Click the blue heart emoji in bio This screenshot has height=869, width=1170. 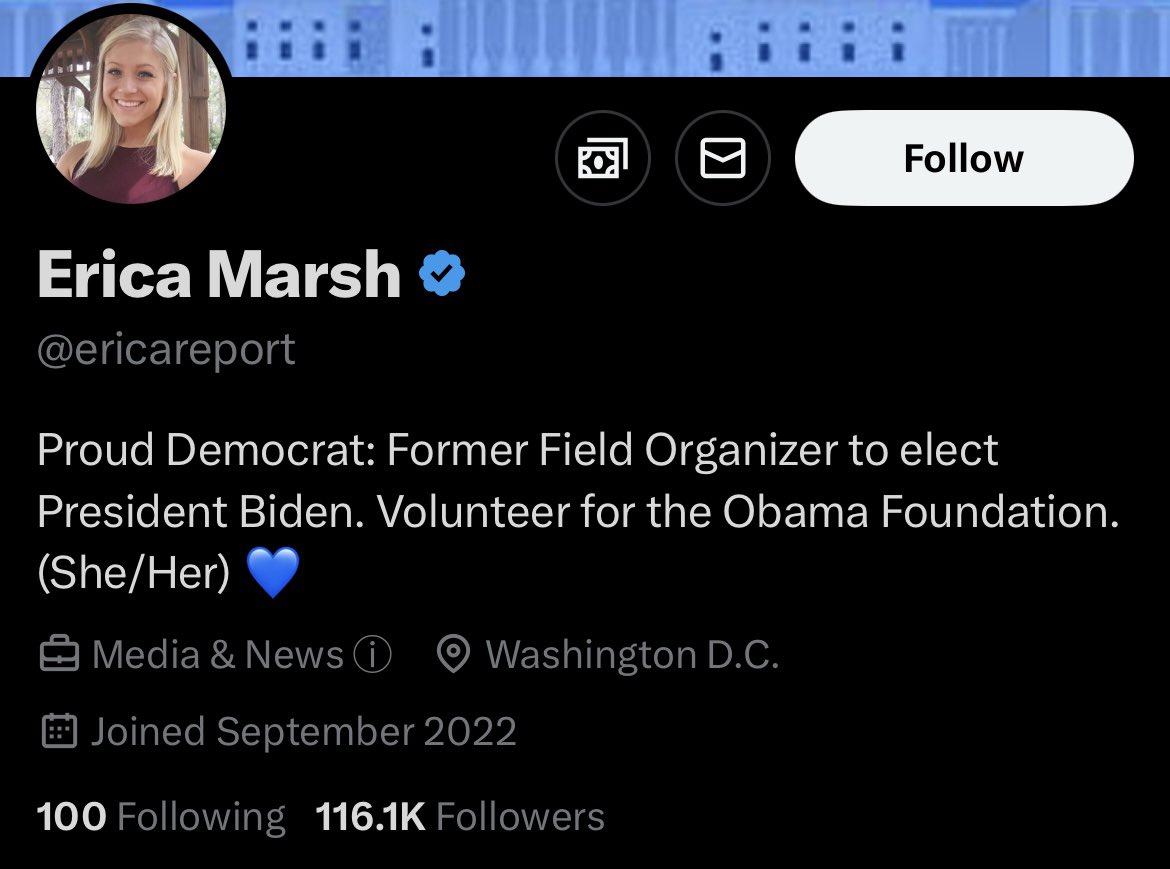(272, 572)
